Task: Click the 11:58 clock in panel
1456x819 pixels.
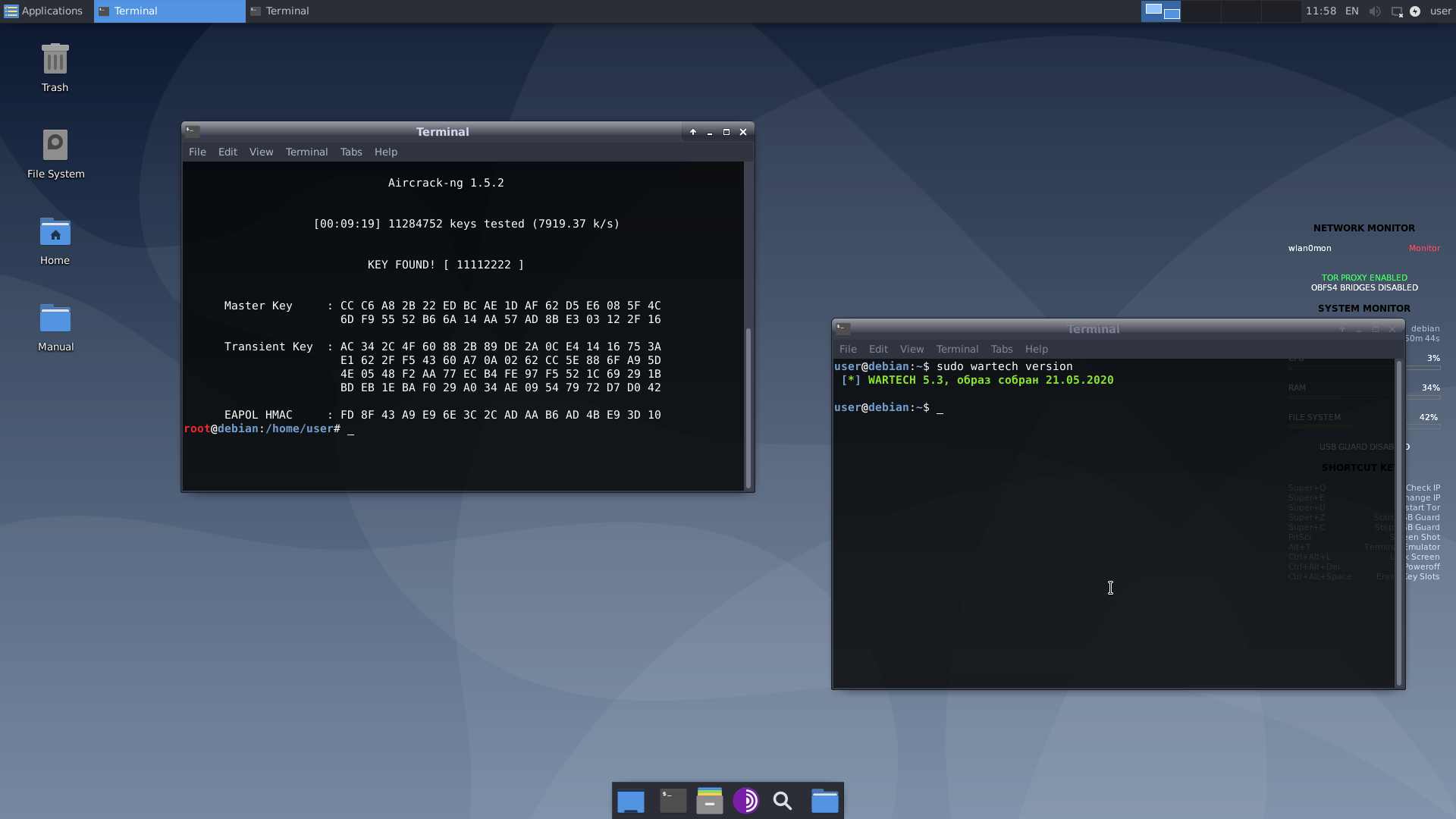Action: 1320,11
